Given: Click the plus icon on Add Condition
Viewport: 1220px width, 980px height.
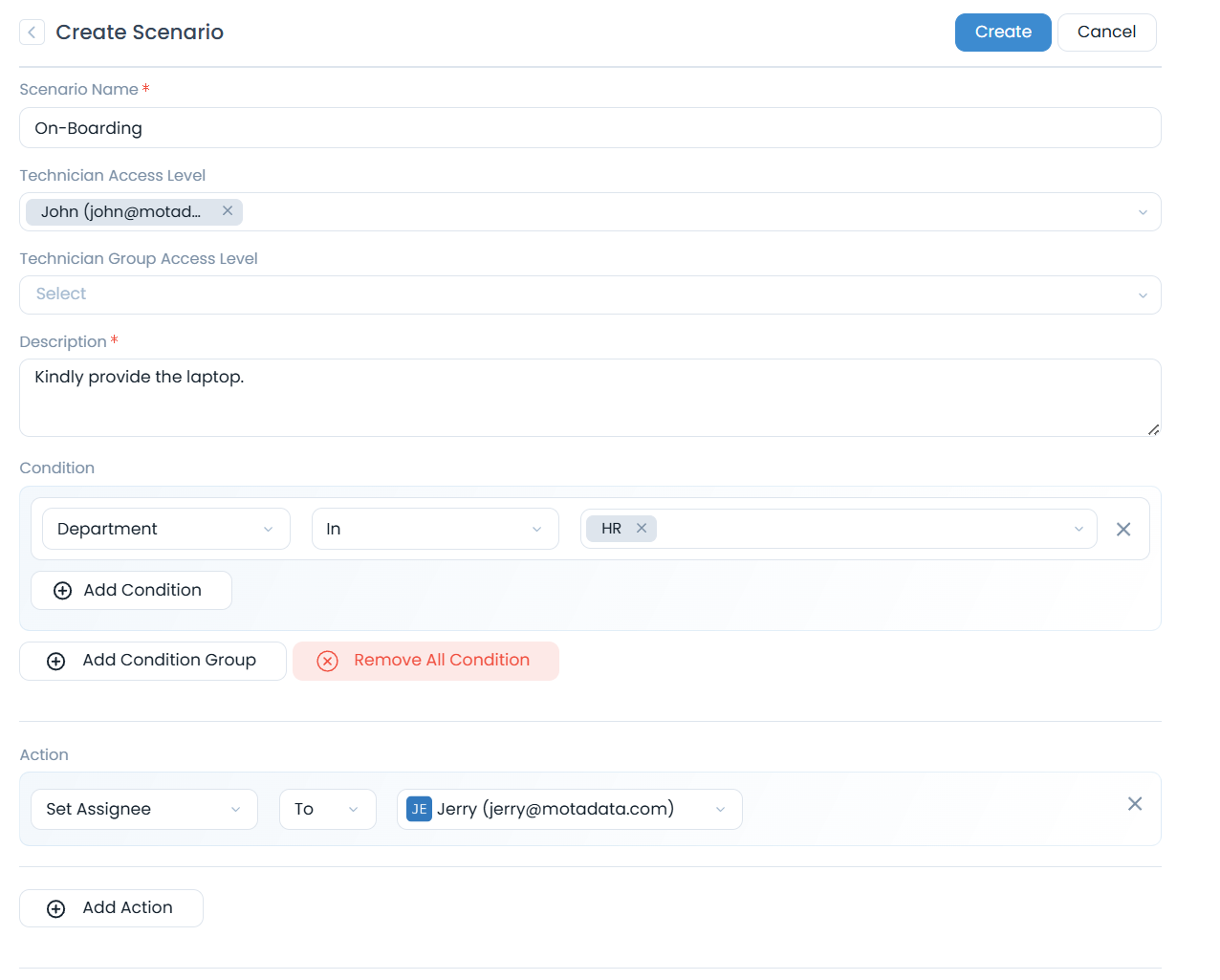Looking at the screenshot, I should (62, 590).
